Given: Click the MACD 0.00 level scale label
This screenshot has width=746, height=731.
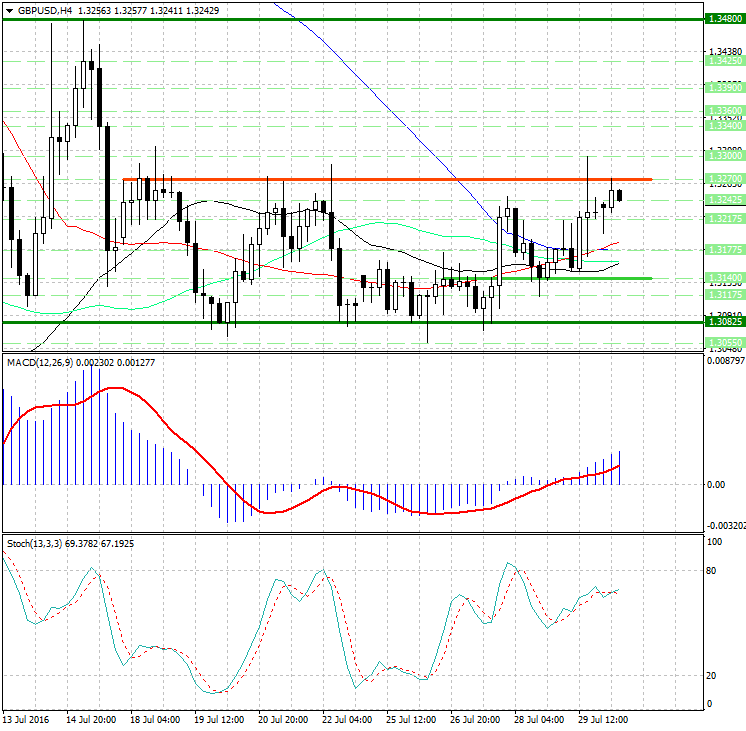Looking at the screenshot, I should [716, 484].
